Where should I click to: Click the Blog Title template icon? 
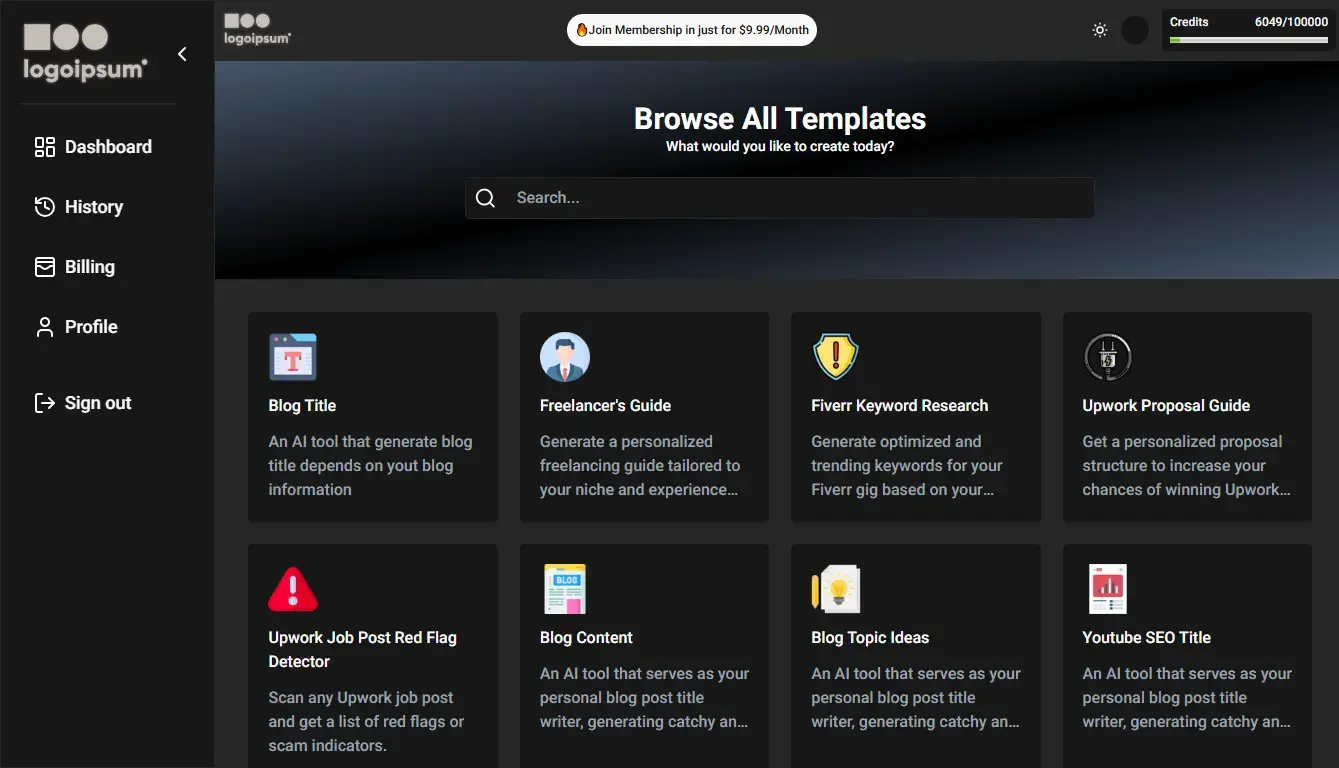(293, 357)
